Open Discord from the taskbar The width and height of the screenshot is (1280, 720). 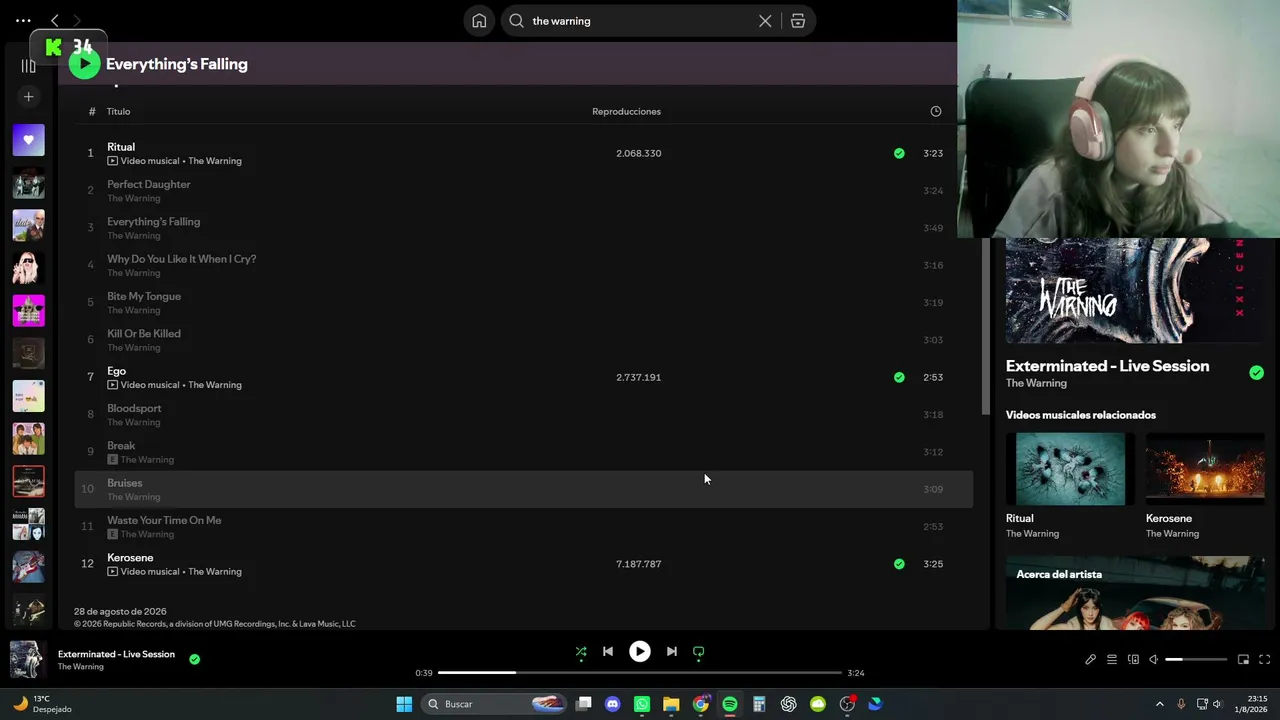pyautogui.click(x=613, y=704)
